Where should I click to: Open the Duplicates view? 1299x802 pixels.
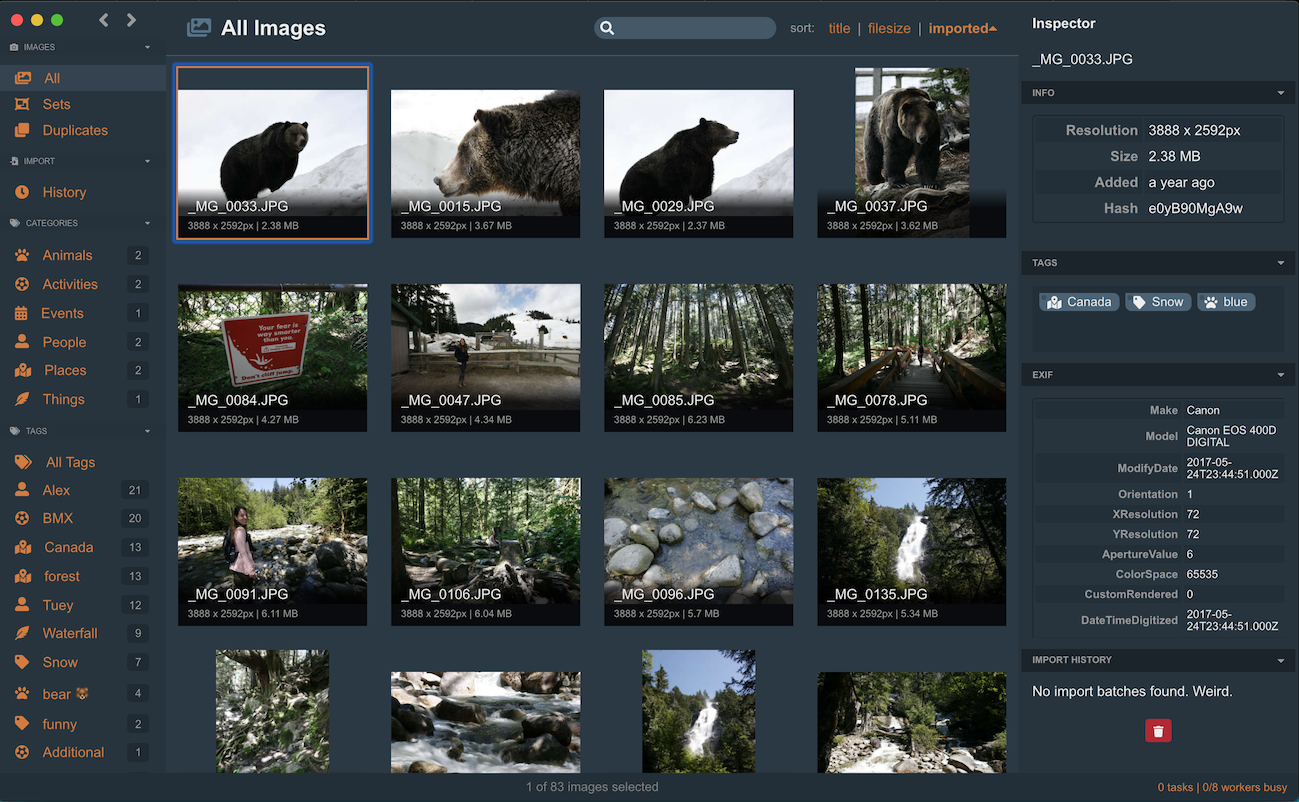[75, 130]
